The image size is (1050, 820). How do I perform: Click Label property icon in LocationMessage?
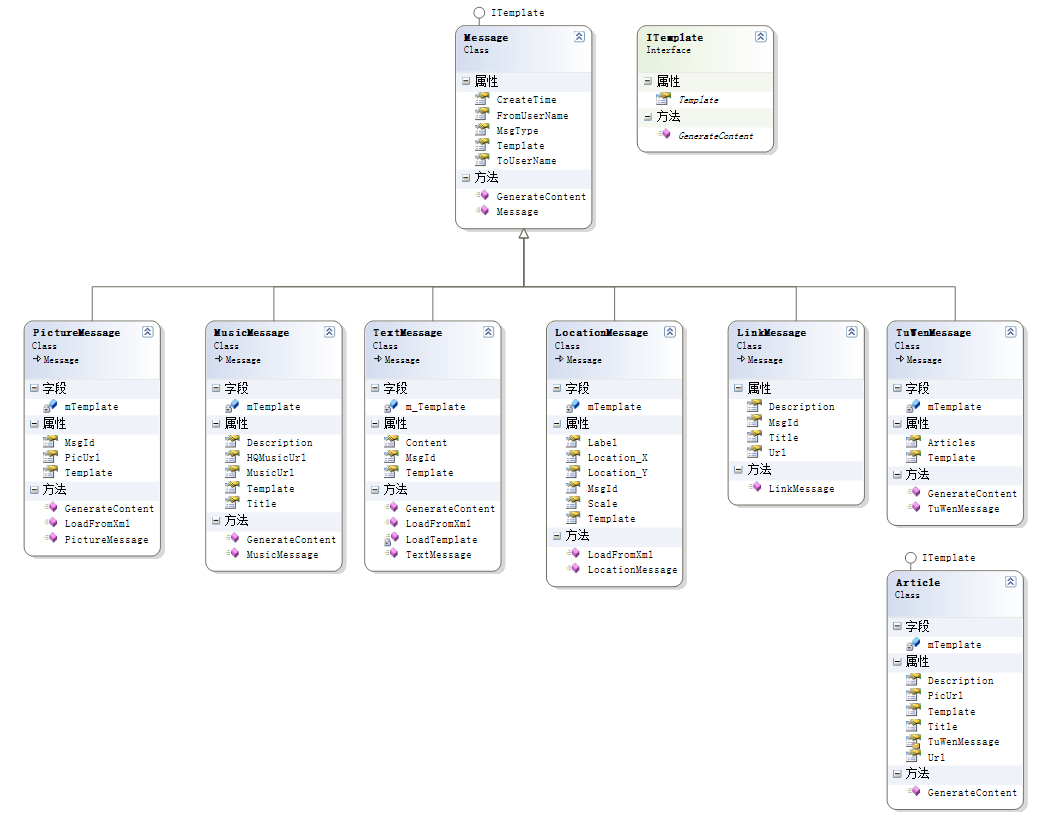pos(573,442)
